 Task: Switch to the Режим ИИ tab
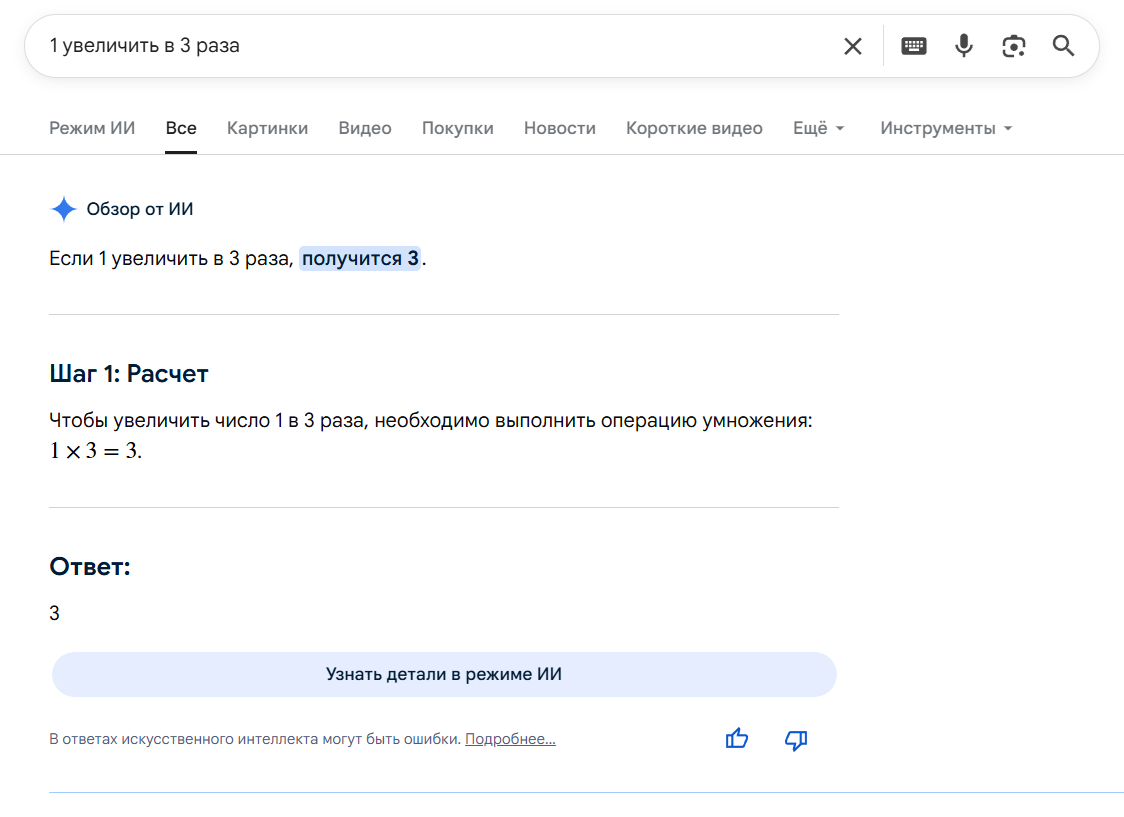coord(92,128)
